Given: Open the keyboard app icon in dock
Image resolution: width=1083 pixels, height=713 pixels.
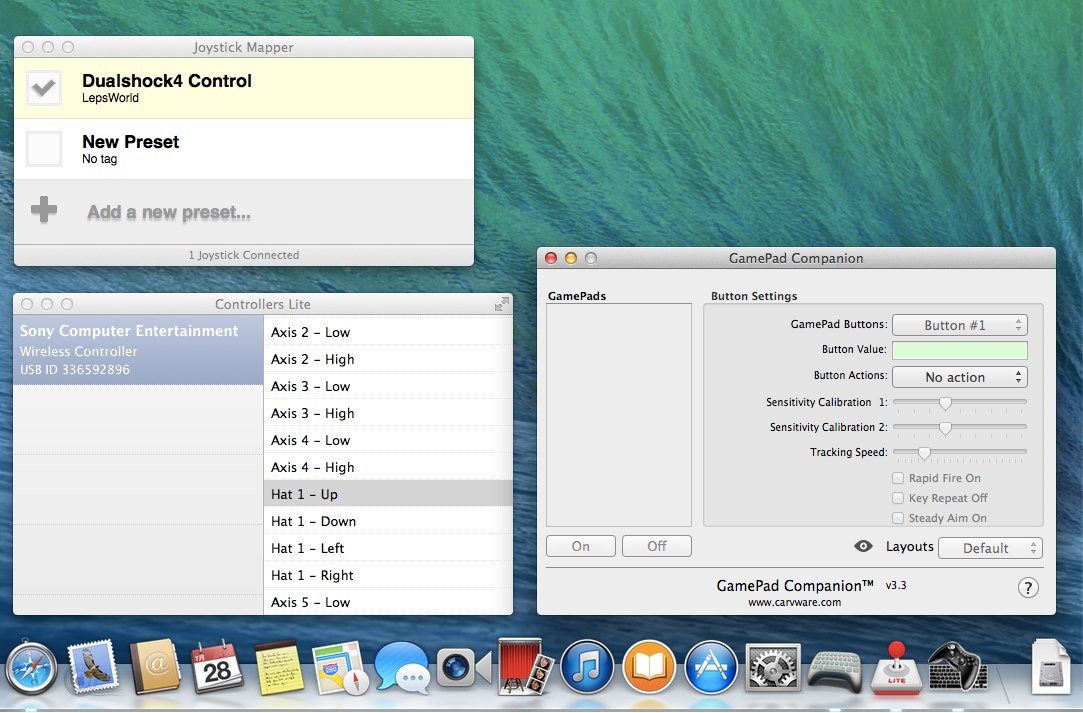Looking at the screenshot, I should pos(835,670).
